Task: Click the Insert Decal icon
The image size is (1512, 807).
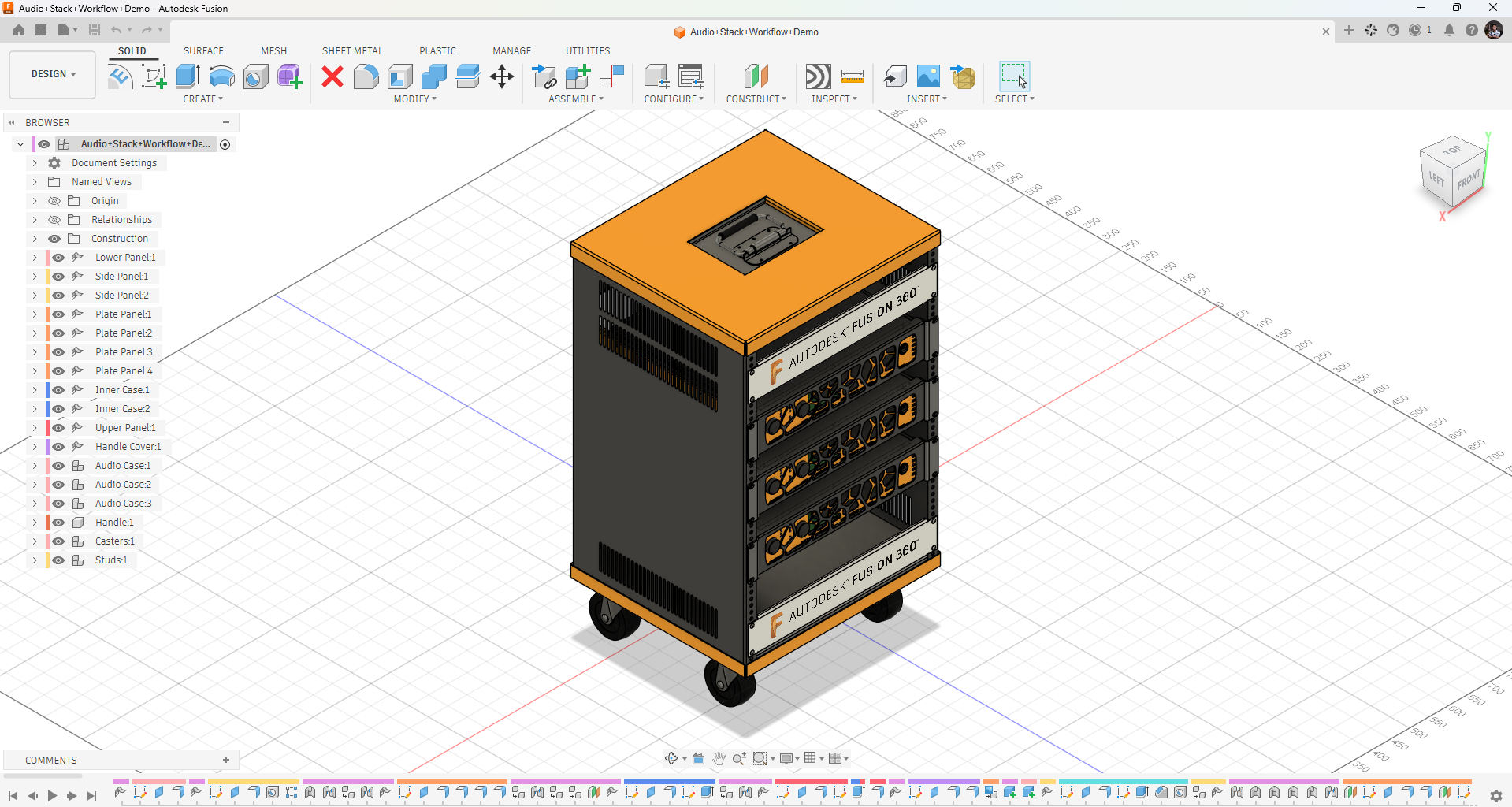Action: 928,76
